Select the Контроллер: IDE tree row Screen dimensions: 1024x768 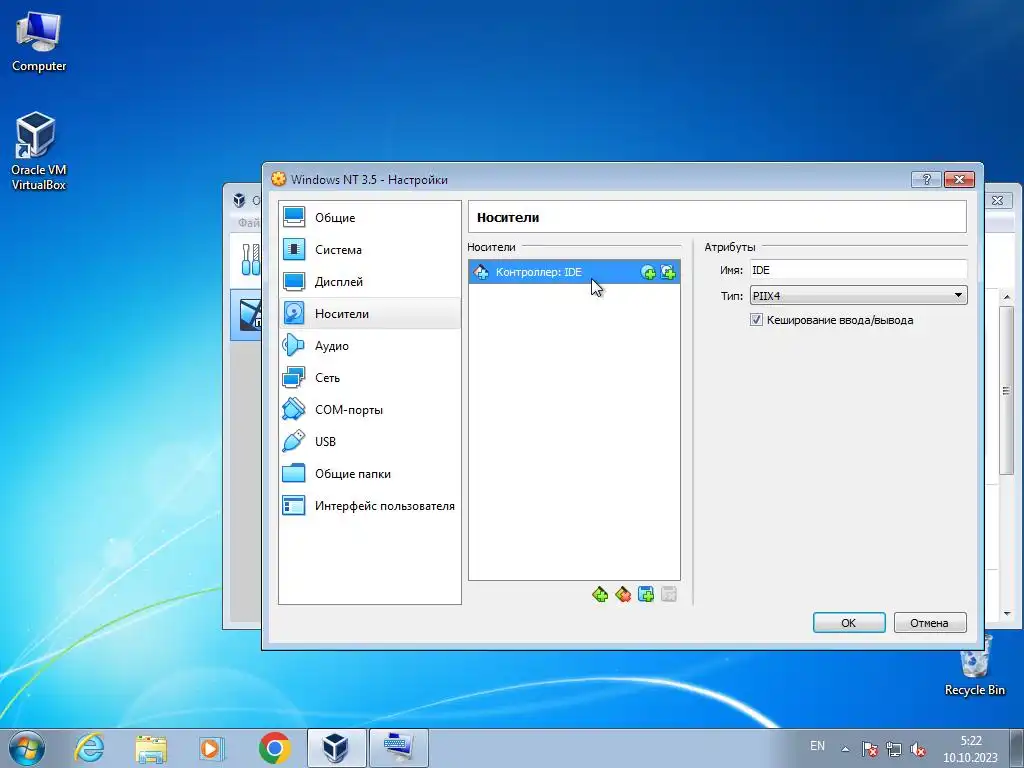(x=574, y=272)
